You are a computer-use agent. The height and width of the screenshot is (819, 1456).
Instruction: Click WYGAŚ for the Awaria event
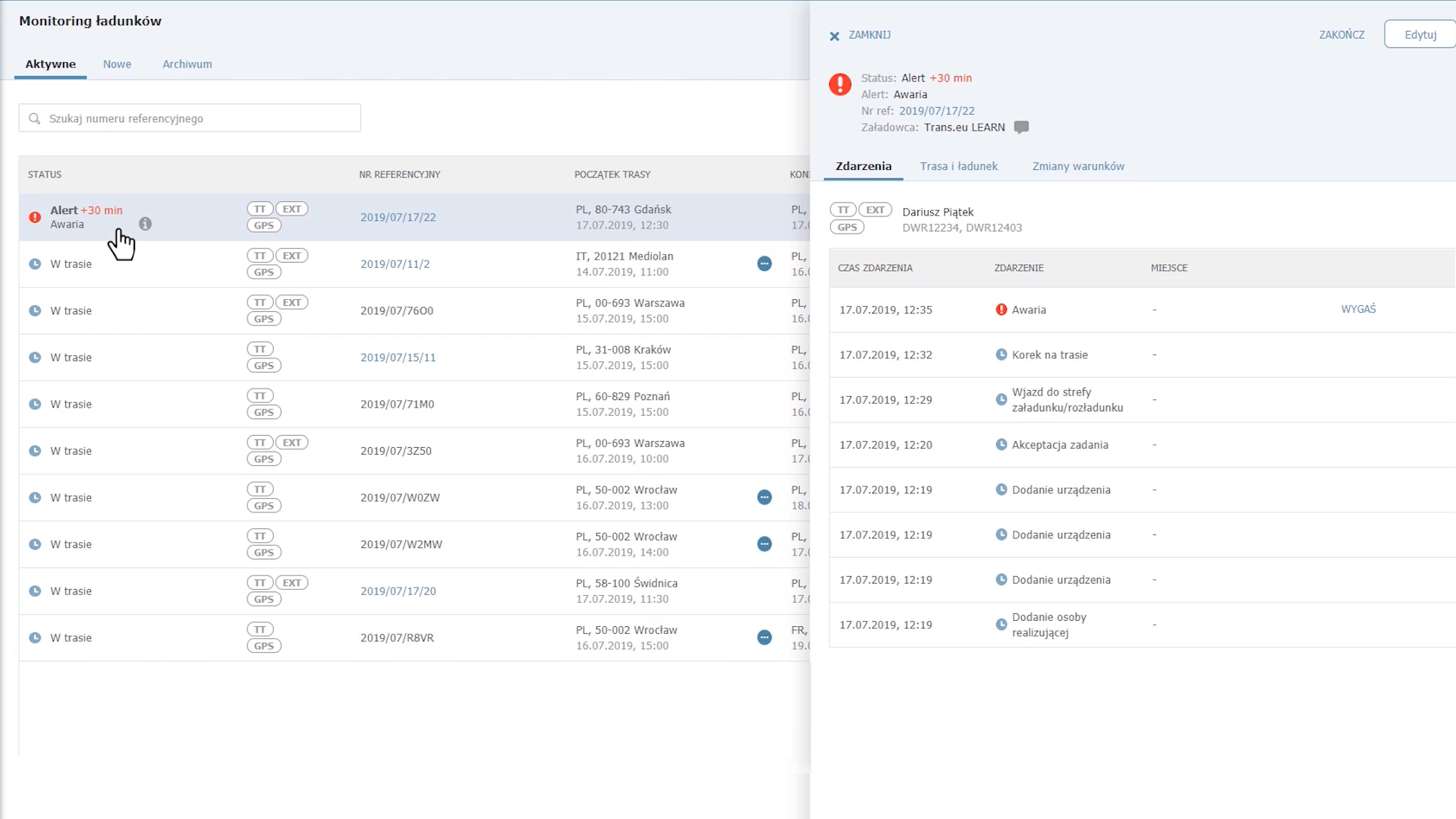click(x=1358, y=309)
